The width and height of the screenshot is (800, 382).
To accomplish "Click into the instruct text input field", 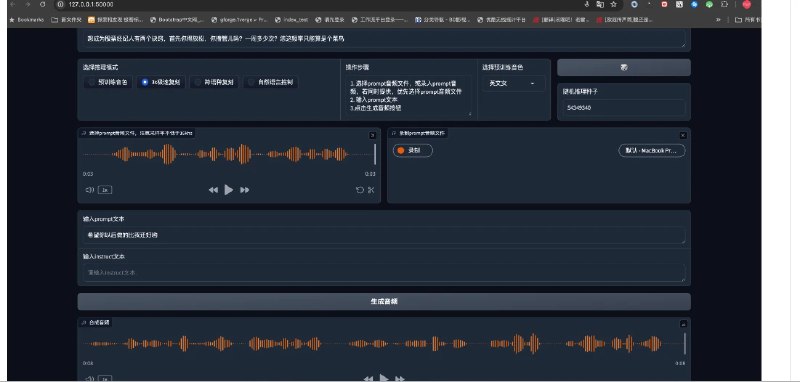I will point(384,272).
